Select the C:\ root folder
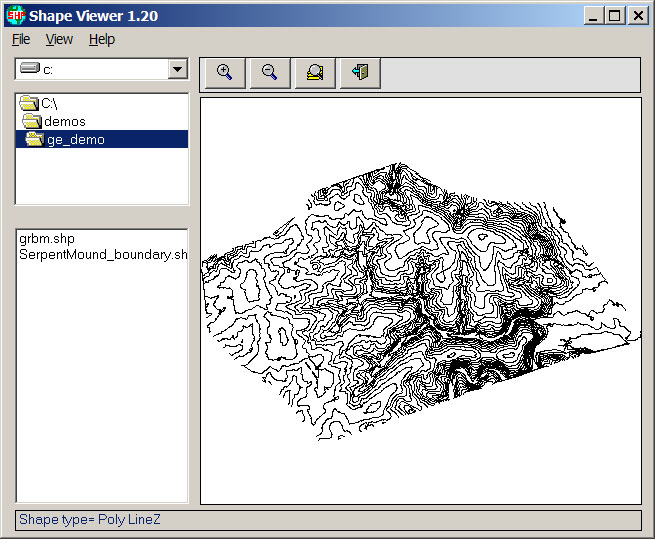 (x=102, y=103)
